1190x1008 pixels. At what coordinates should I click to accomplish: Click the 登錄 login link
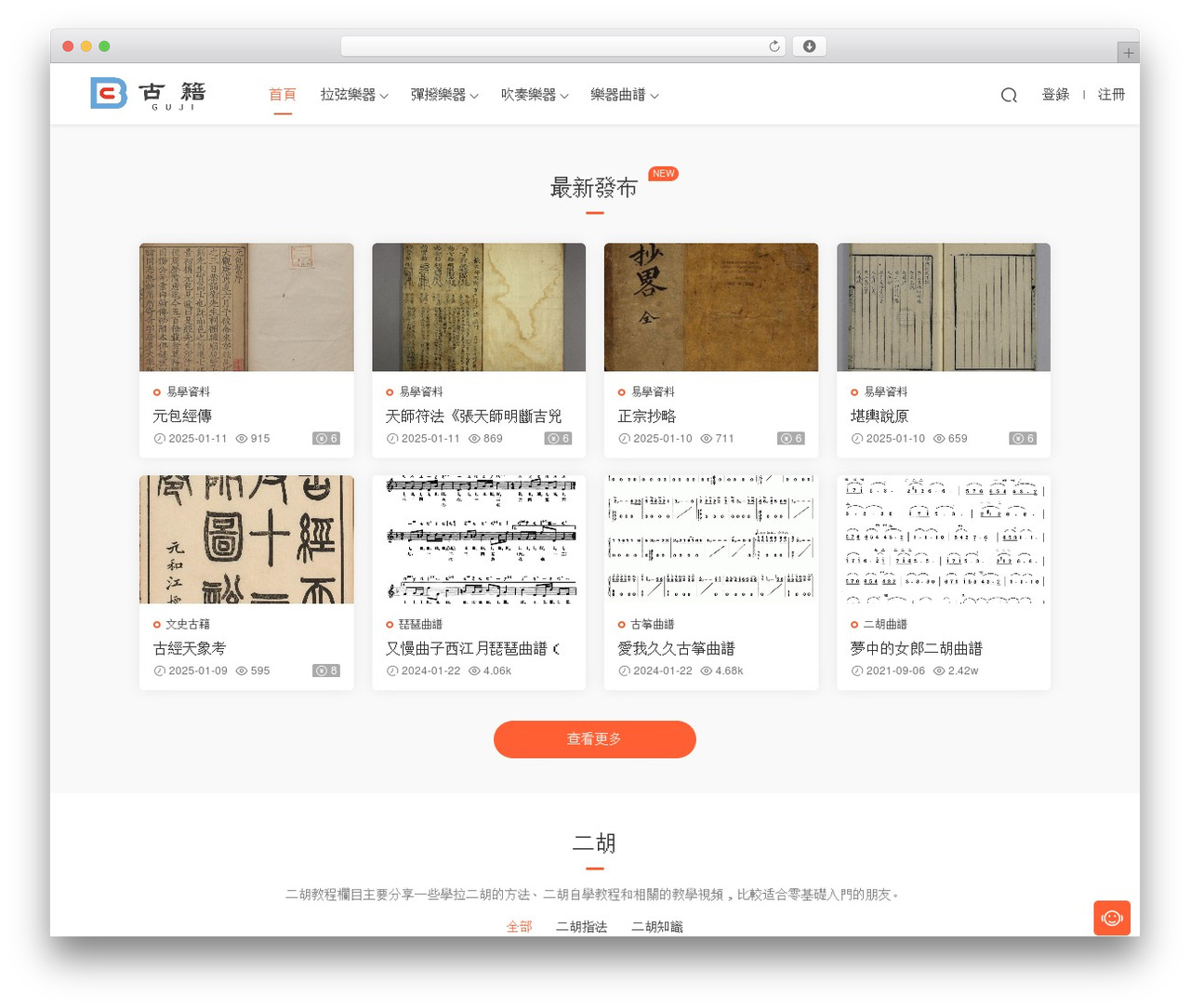pos(1055,95)
